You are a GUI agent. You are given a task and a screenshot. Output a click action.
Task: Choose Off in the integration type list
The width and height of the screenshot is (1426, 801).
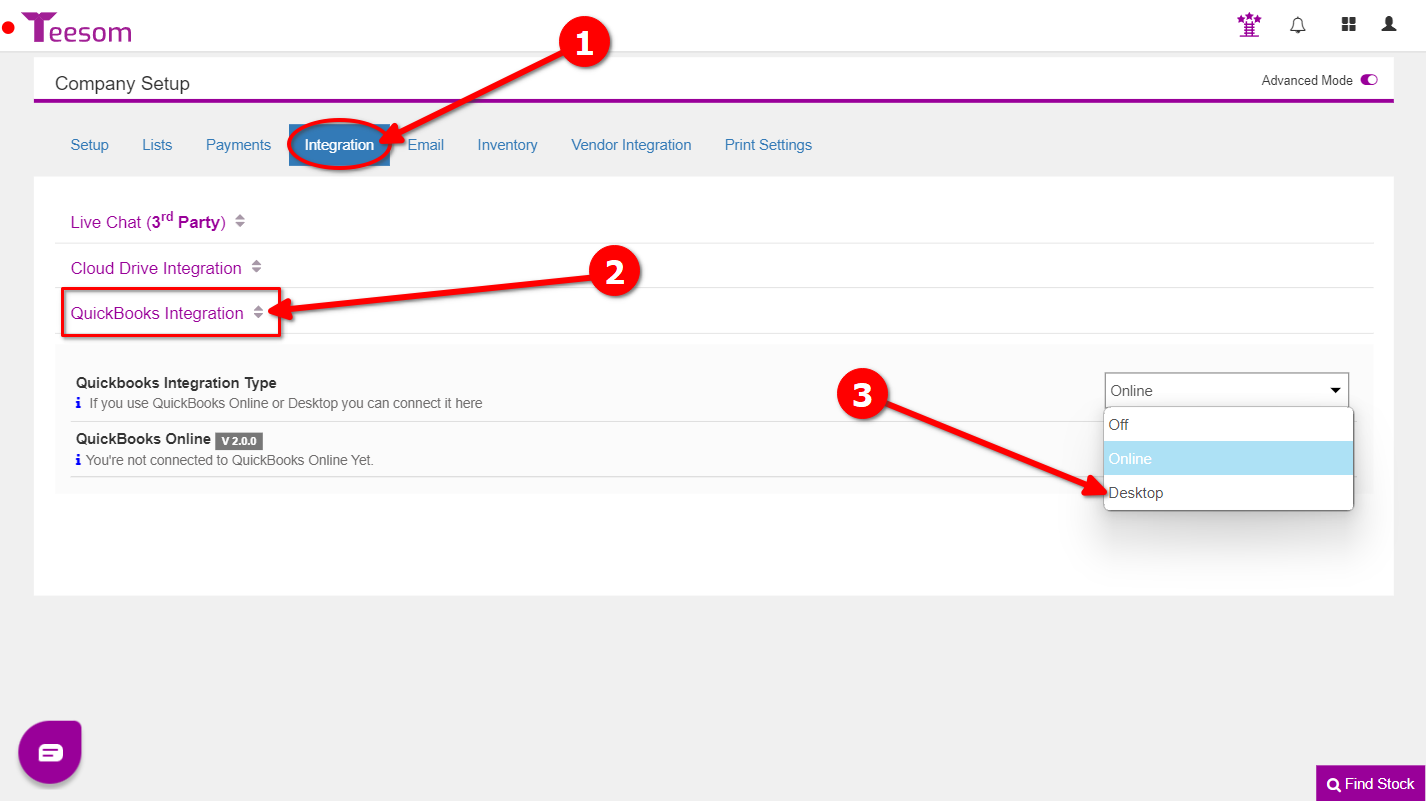[1229, 424]
